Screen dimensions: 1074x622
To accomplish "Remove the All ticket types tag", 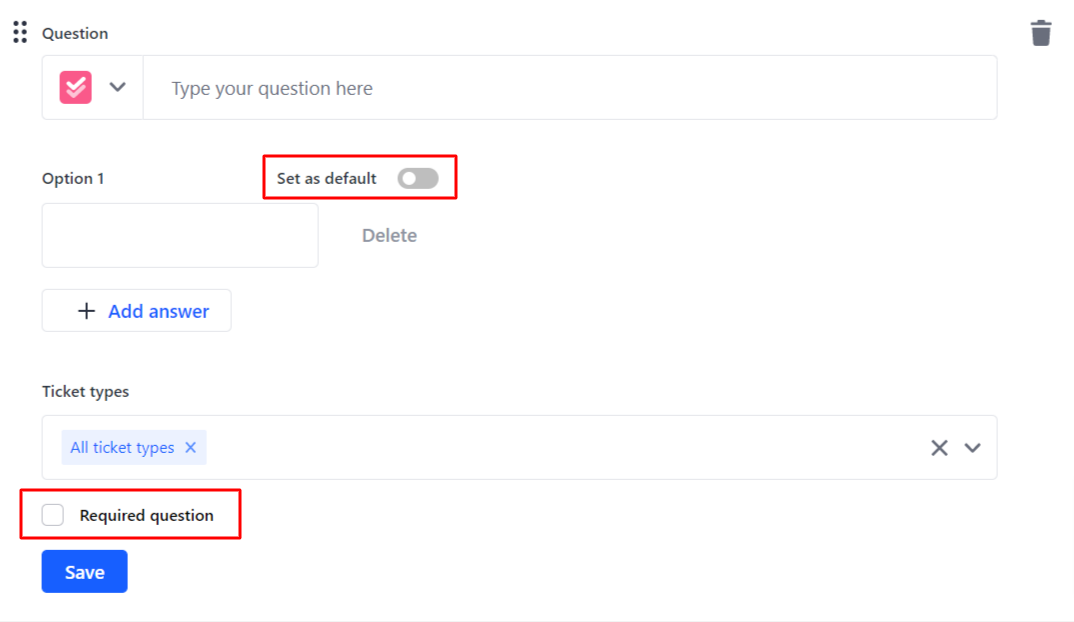I will tap(190, 447).
